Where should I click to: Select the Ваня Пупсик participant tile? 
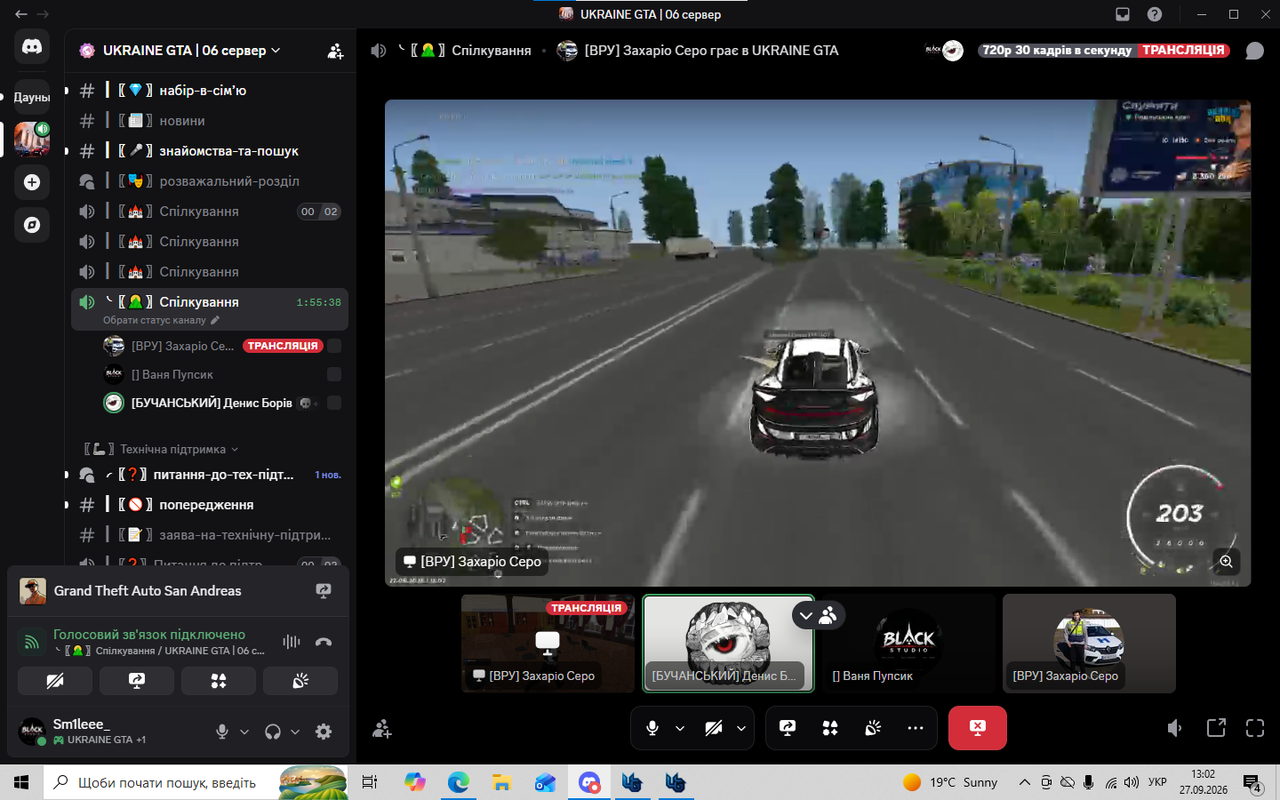tap(909, 643)
